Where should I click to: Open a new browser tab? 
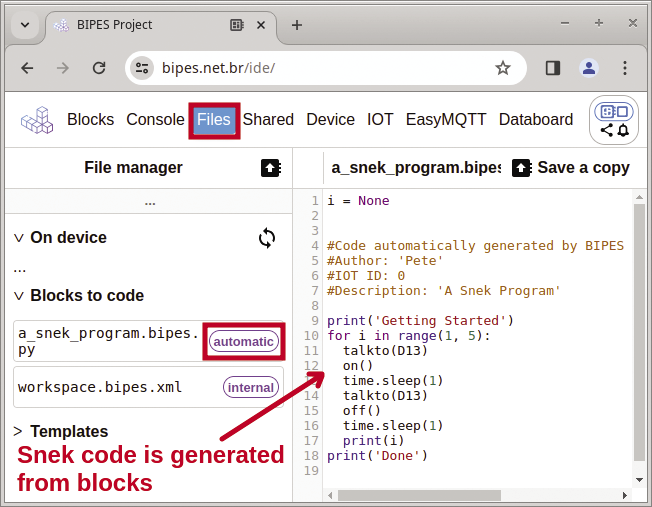[296, 25]
